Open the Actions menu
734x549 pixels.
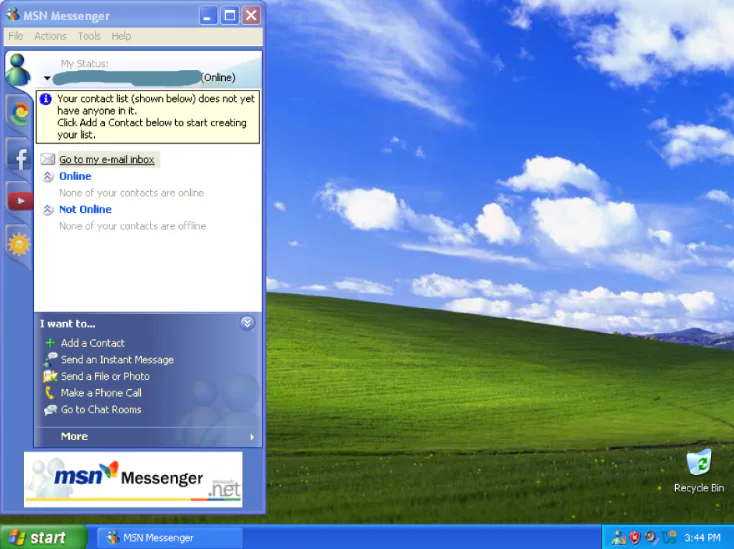coord(50,36)
